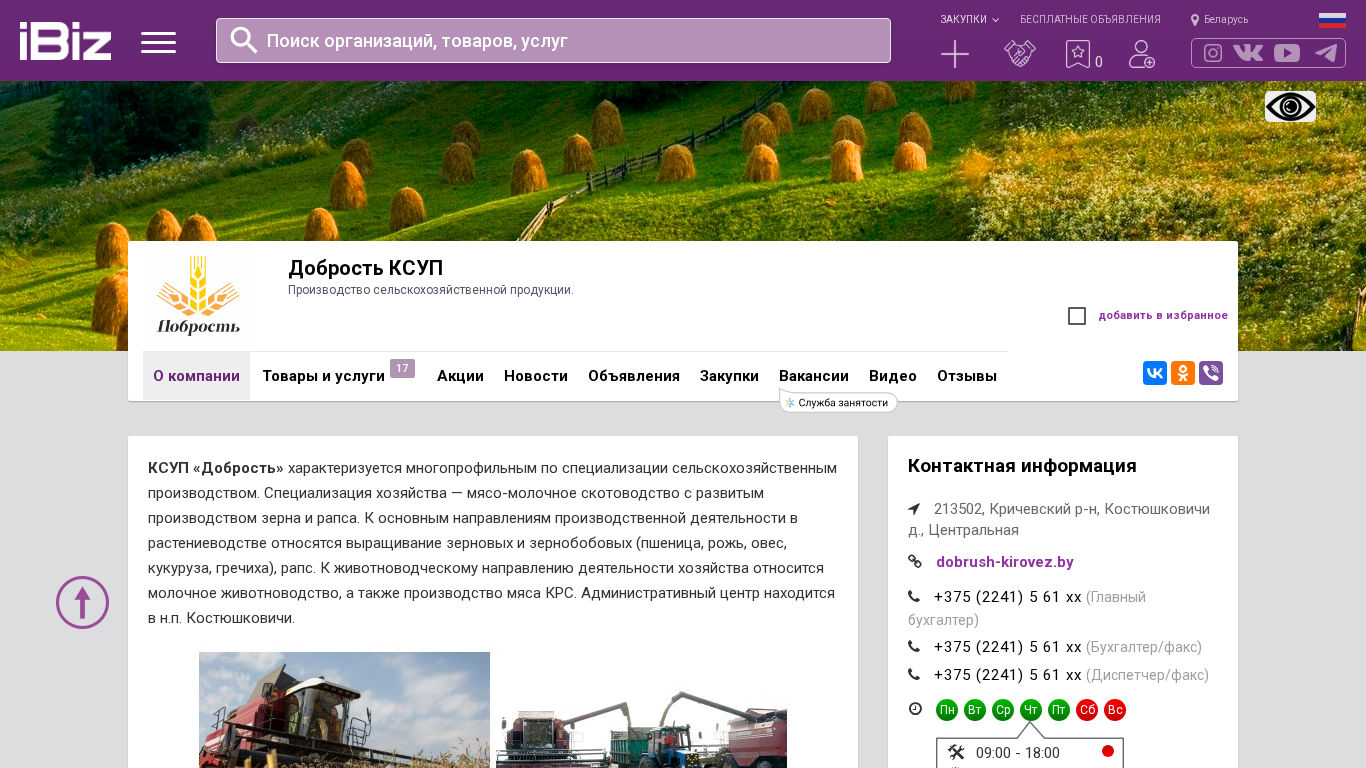Click the user registration profile icon
The width and height of the screenshot is (1366, 768).
[x=1142, y=54]
